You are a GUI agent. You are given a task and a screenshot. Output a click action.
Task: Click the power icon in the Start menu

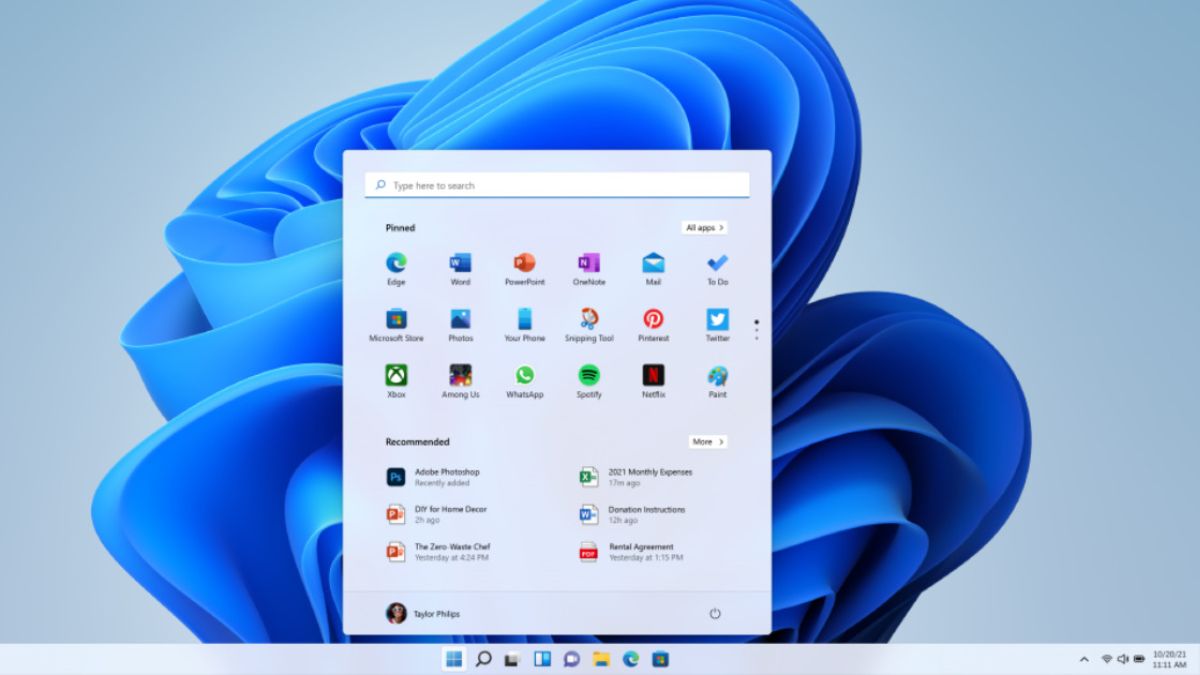click(x=715, y=614)
